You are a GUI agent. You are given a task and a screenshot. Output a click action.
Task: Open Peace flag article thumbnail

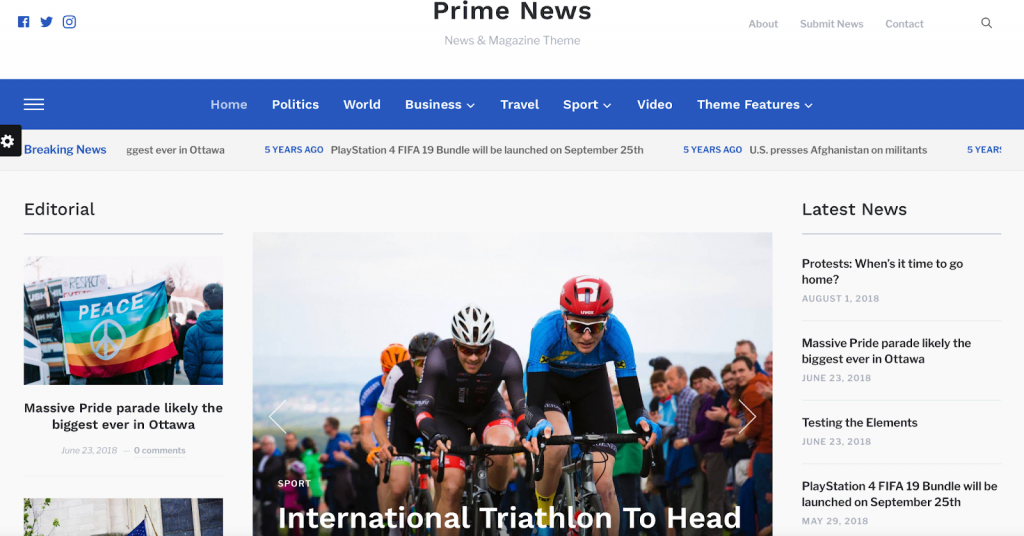tap(123, 321)
